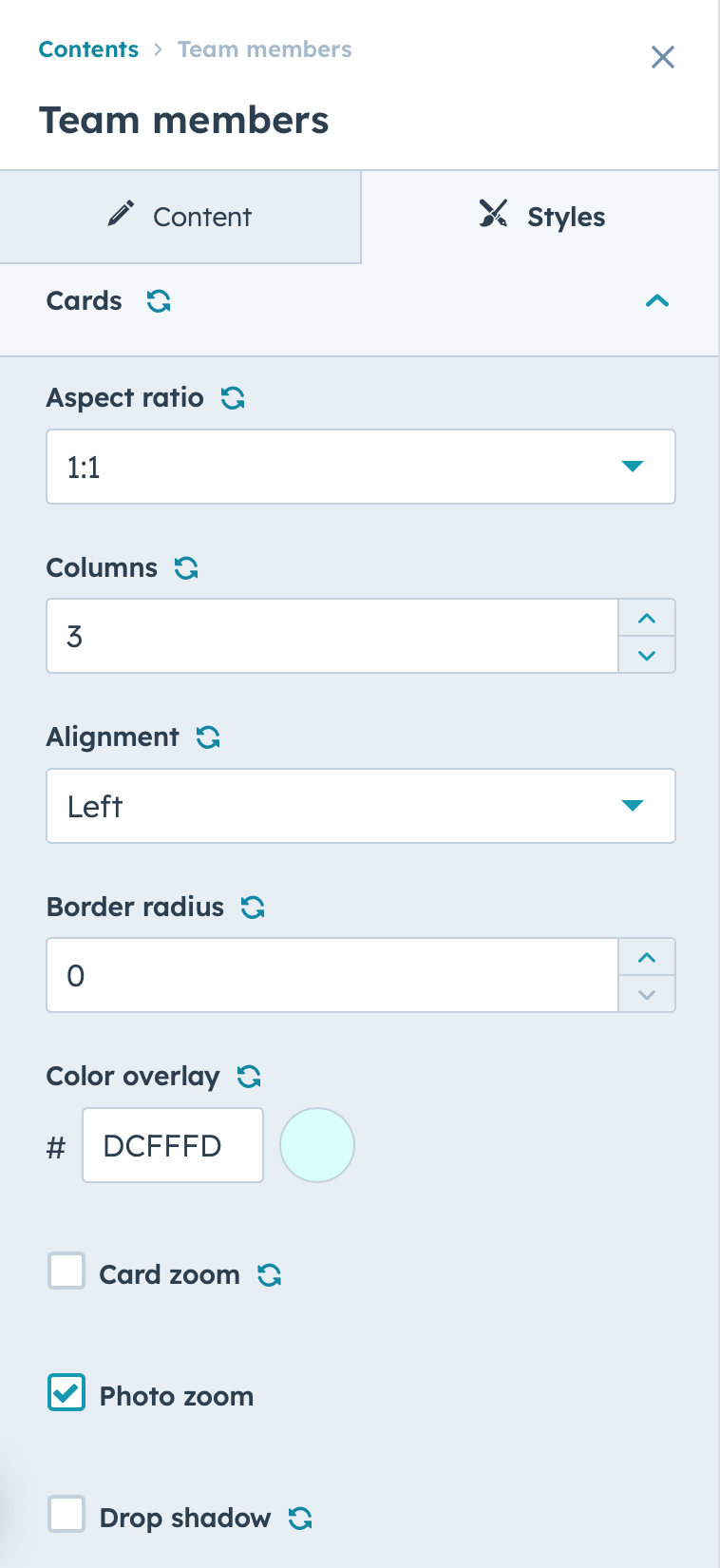Reset the Columns value icon
The height and width of the screenshot is (1568, 720).
pos(186,568)
